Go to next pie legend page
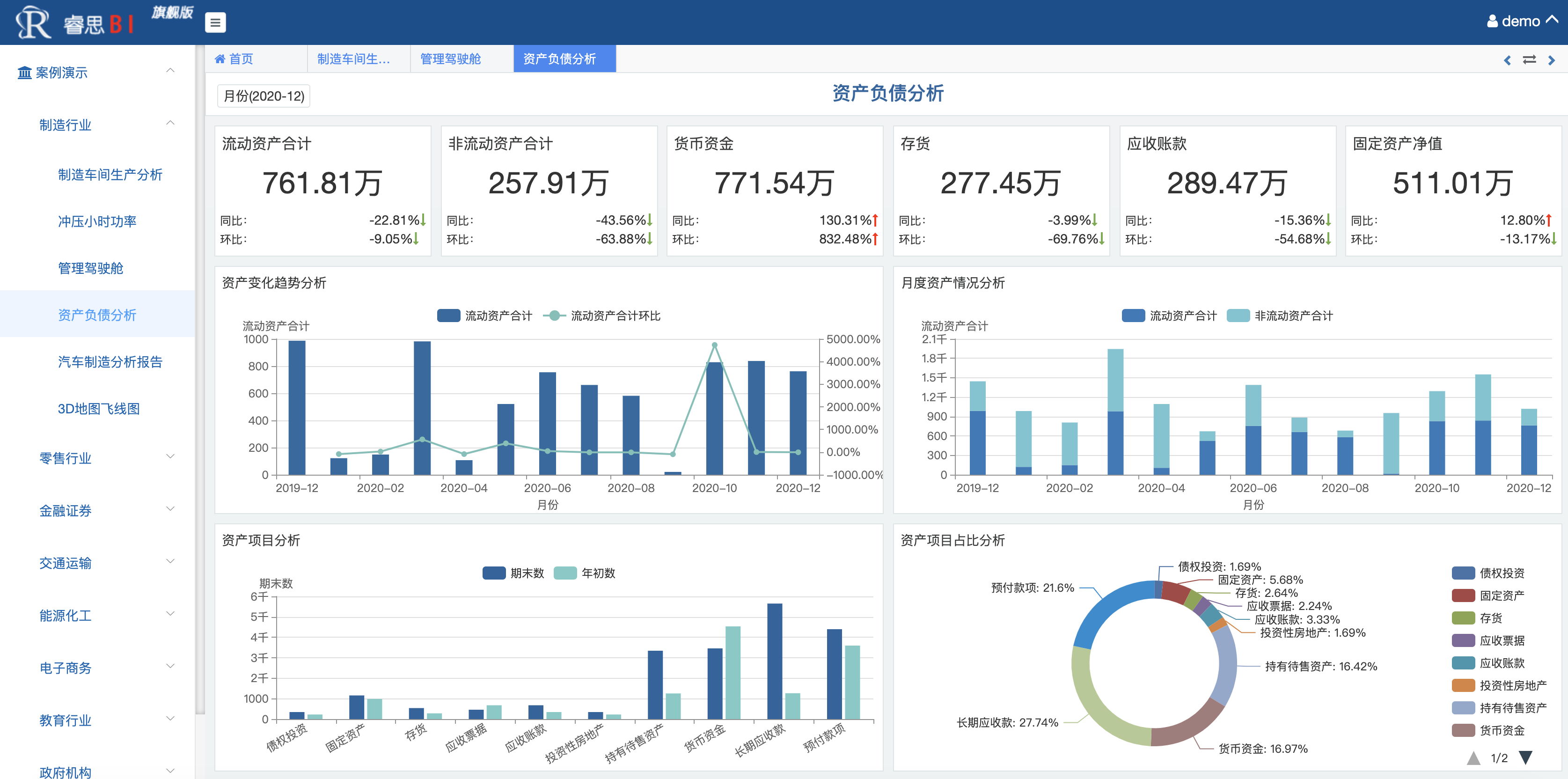1568x779 pixels. coord(1525,757)
